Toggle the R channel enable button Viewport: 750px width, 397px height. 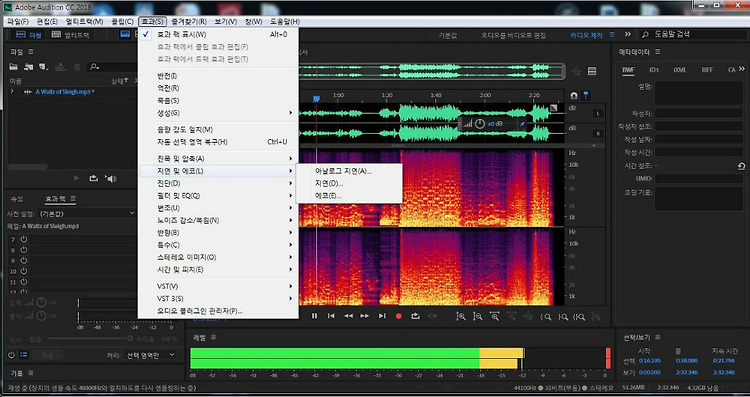tap(598, 133)
